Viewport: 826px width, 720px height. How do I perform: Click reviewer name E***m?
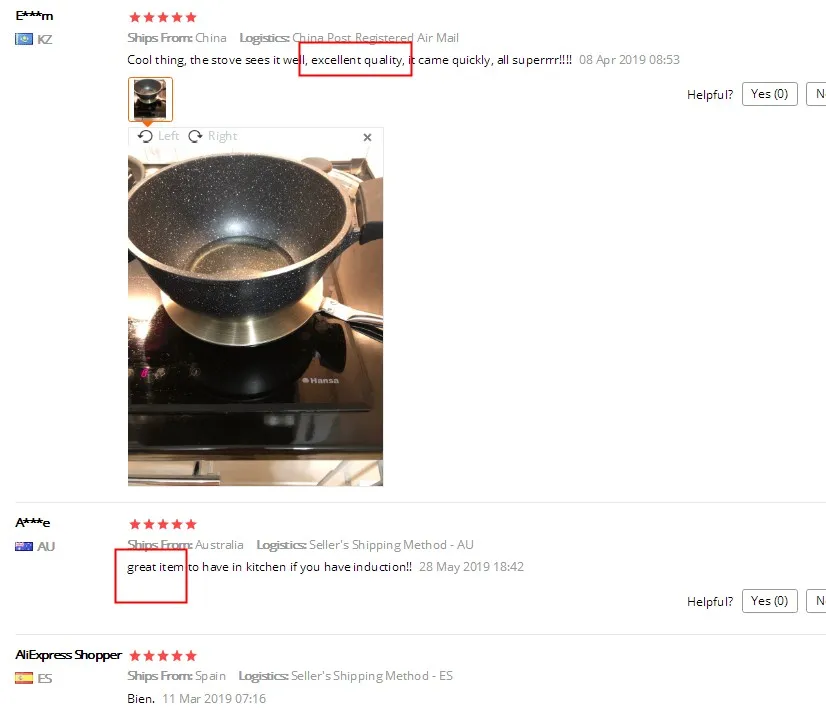pos(34,16)
